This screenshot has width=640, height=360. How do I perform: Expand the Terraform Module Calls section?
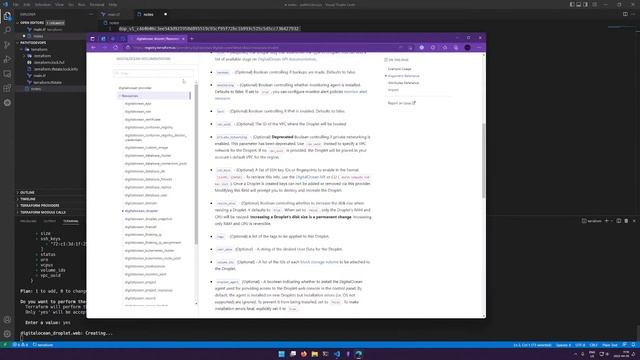[x=43, y=212]
